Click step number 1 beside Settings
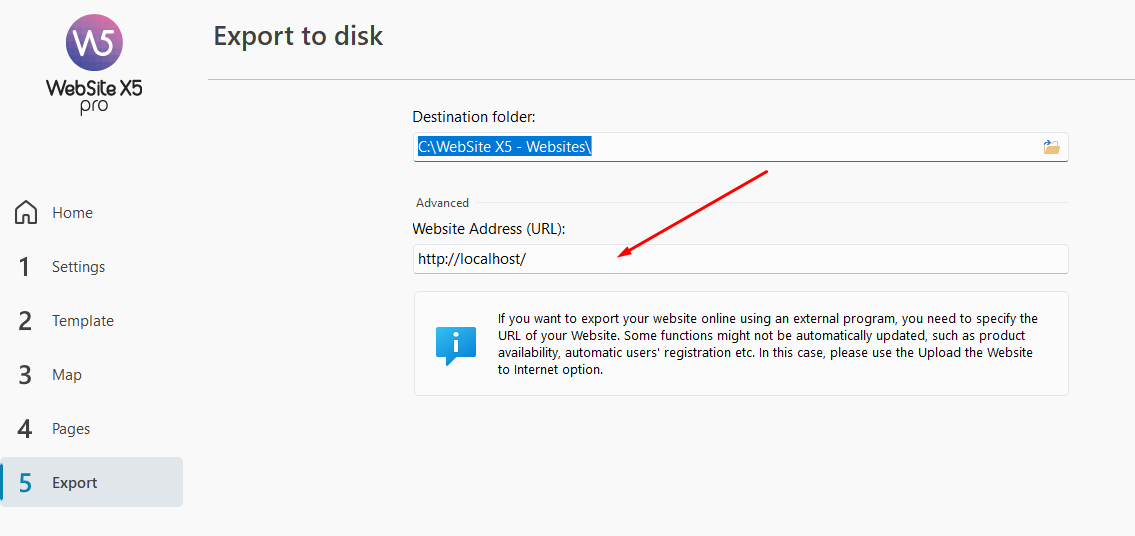Screen dimensions: 1135x536 26,267
